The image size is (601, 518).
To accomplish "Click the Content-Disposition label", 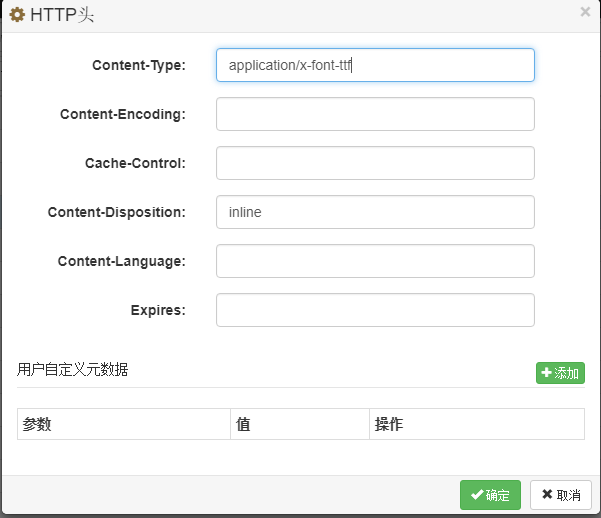I will click(116, 212).
